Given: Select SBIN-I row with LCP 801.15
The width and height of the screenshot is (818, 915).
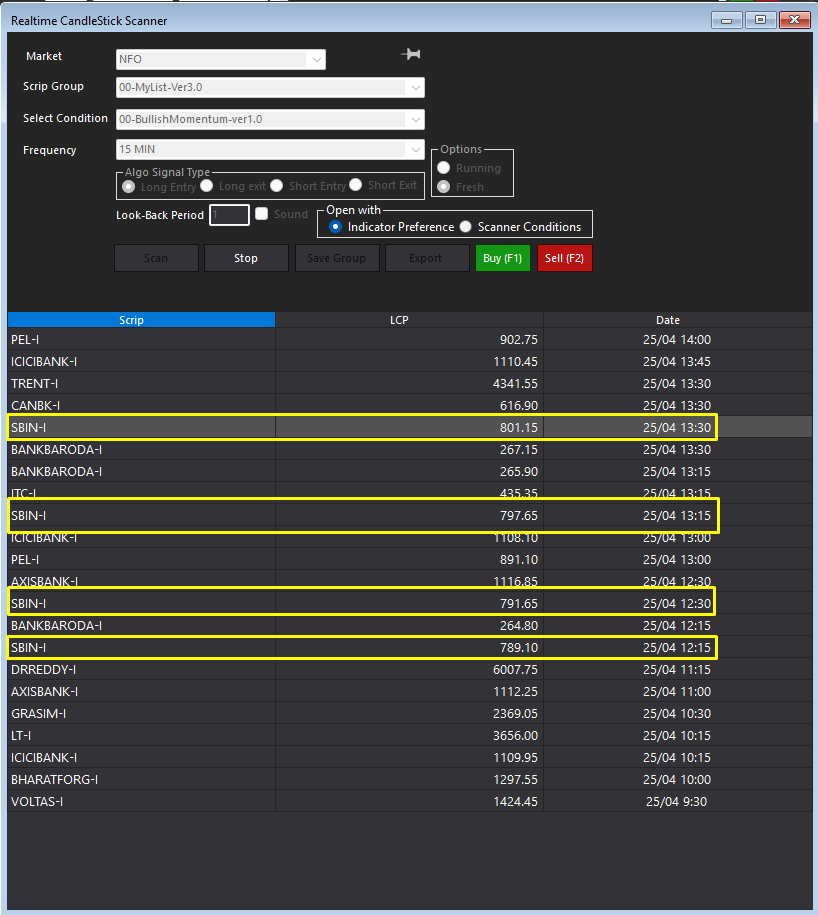Looking at the screenshot, I should pos(410,428).
